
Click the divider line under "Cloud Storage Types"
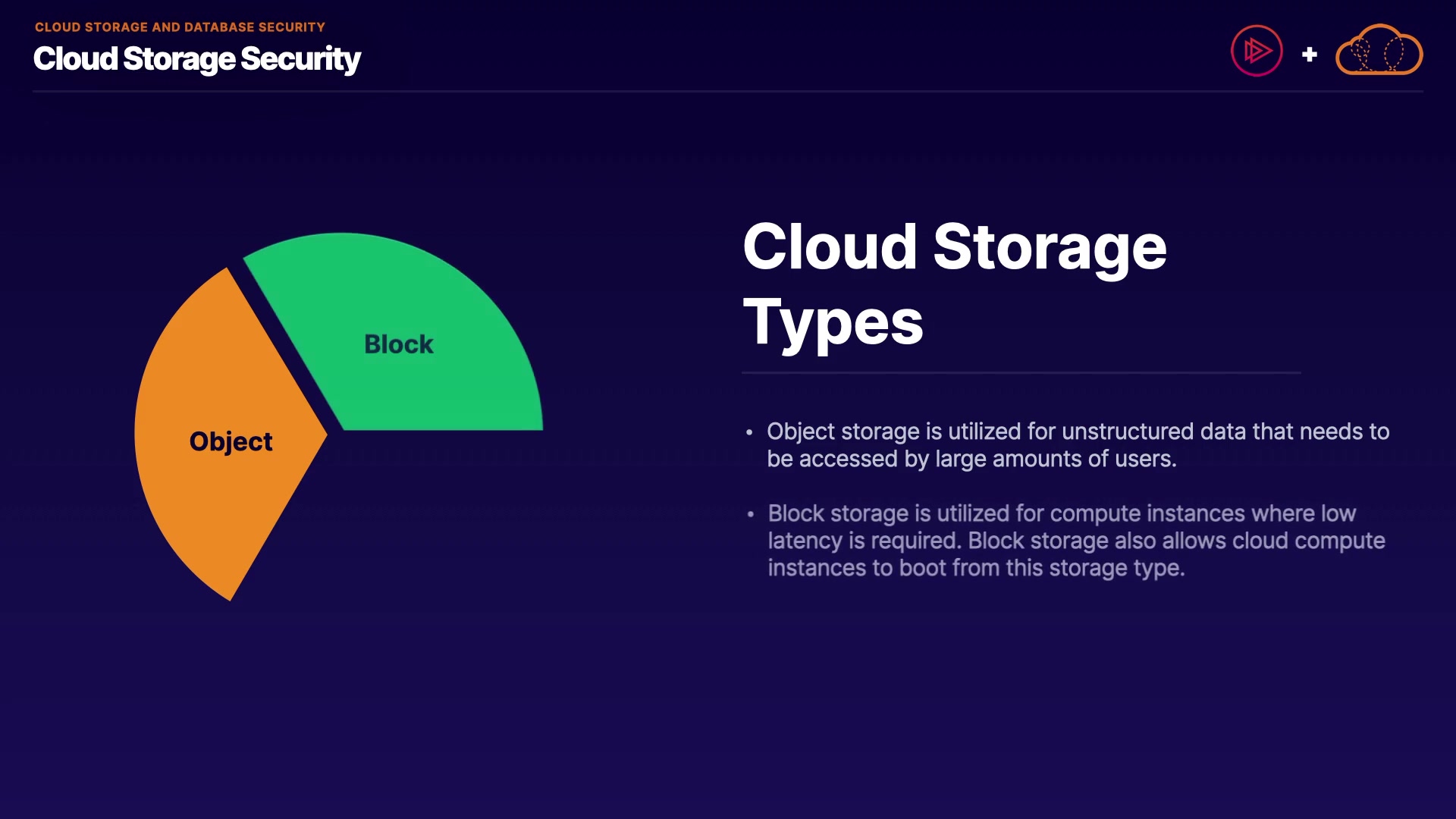pyautogui.click(x=1021, y=372)
